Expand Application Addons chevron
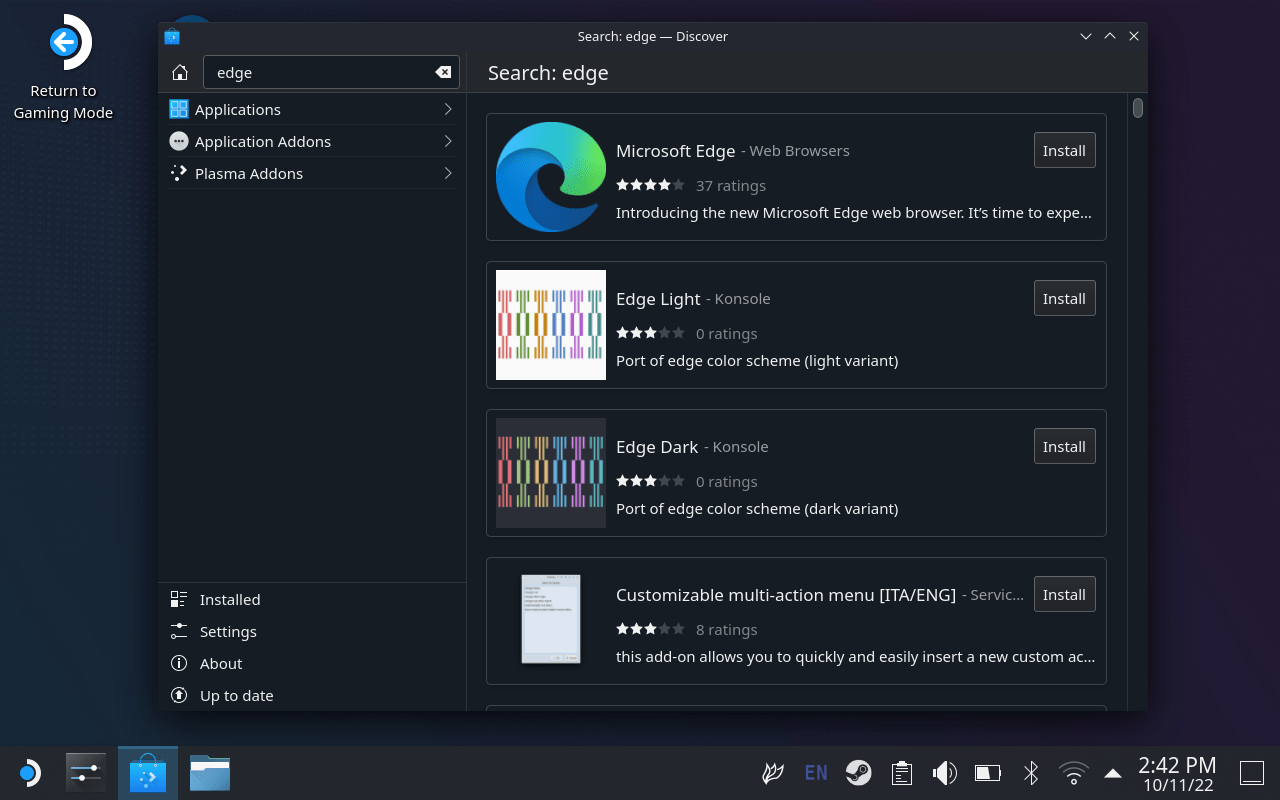Image resolution: width=1280 pixels, height=800 pixels. coord(448,141)
